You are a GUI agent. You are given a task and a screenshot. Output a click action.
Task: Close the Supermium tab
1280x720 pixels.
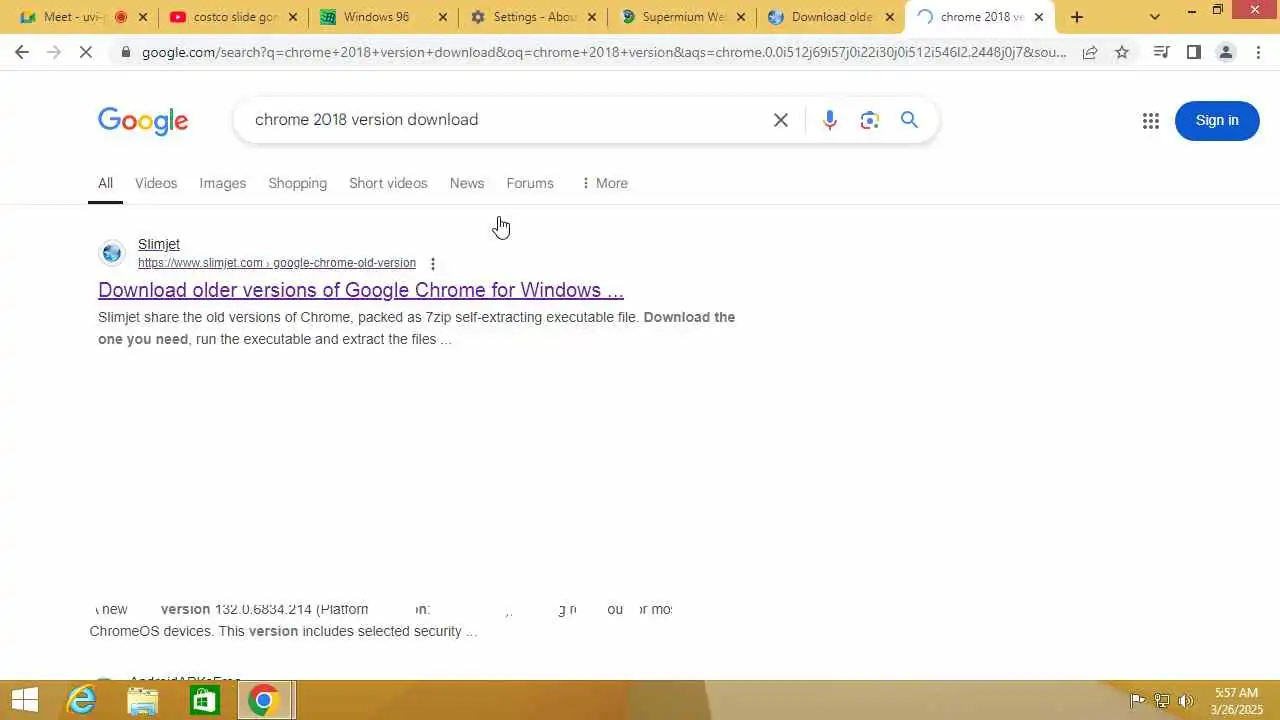(741, 17)
